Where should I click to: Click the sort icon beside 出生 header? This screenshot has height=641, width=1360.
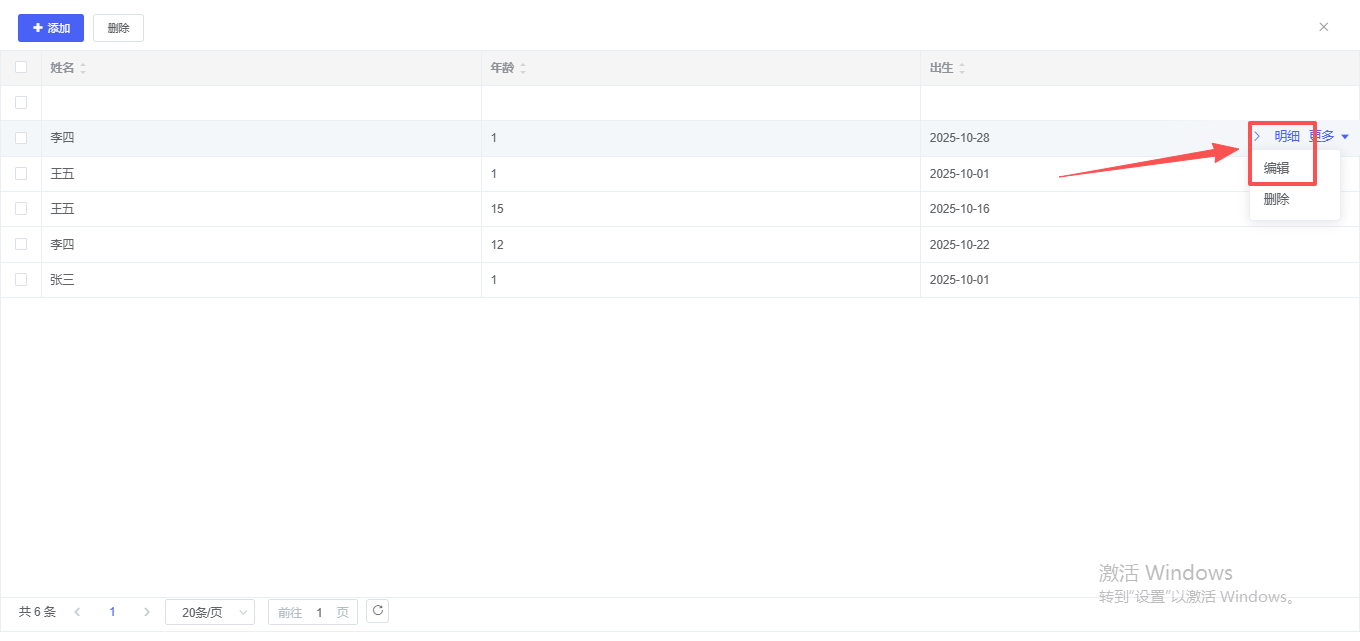[x=961, y=68]
